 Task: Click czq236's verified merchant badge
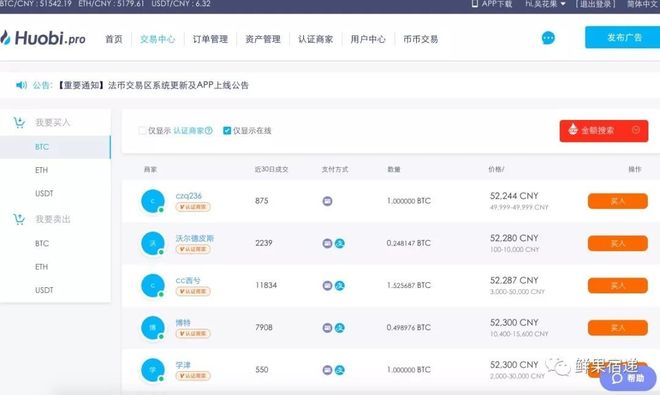[x=193, y=207]
